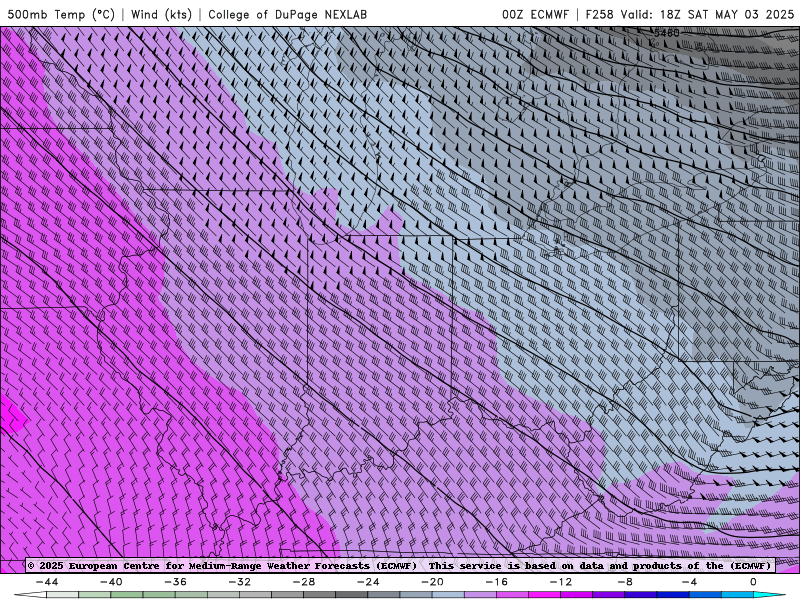Click the 'F258' forecast hour label
This screenshot has height=600, width=800.
click(599, 14)
